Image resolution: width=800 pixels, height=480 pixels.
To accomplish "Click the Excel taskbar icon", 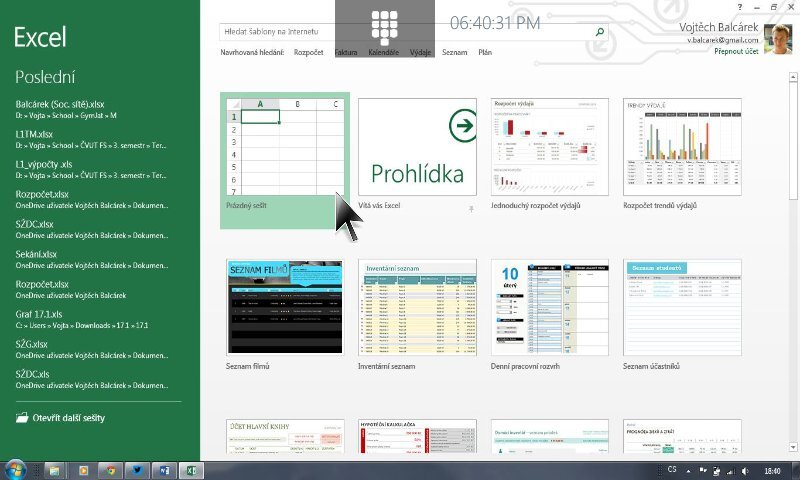I will [191, 470].
